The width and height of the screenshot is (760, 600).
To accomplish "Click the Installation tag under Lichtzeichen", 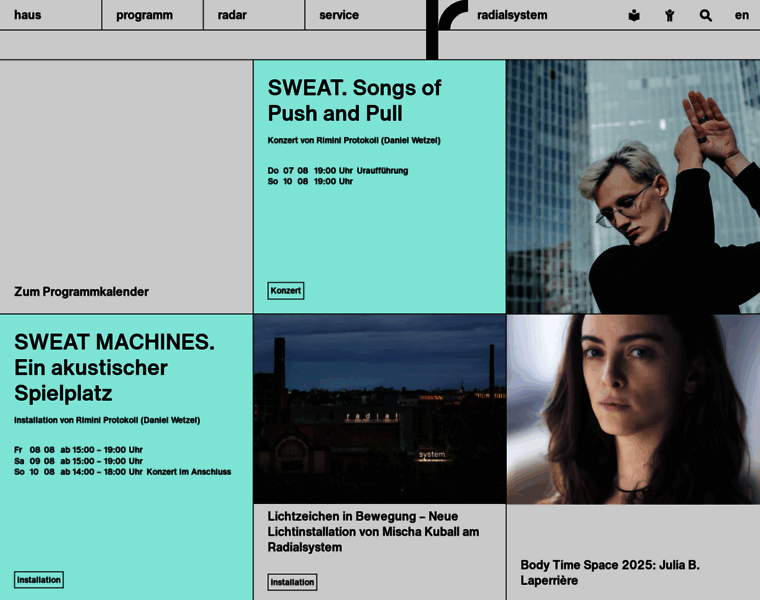I will [x=292, y=582].
